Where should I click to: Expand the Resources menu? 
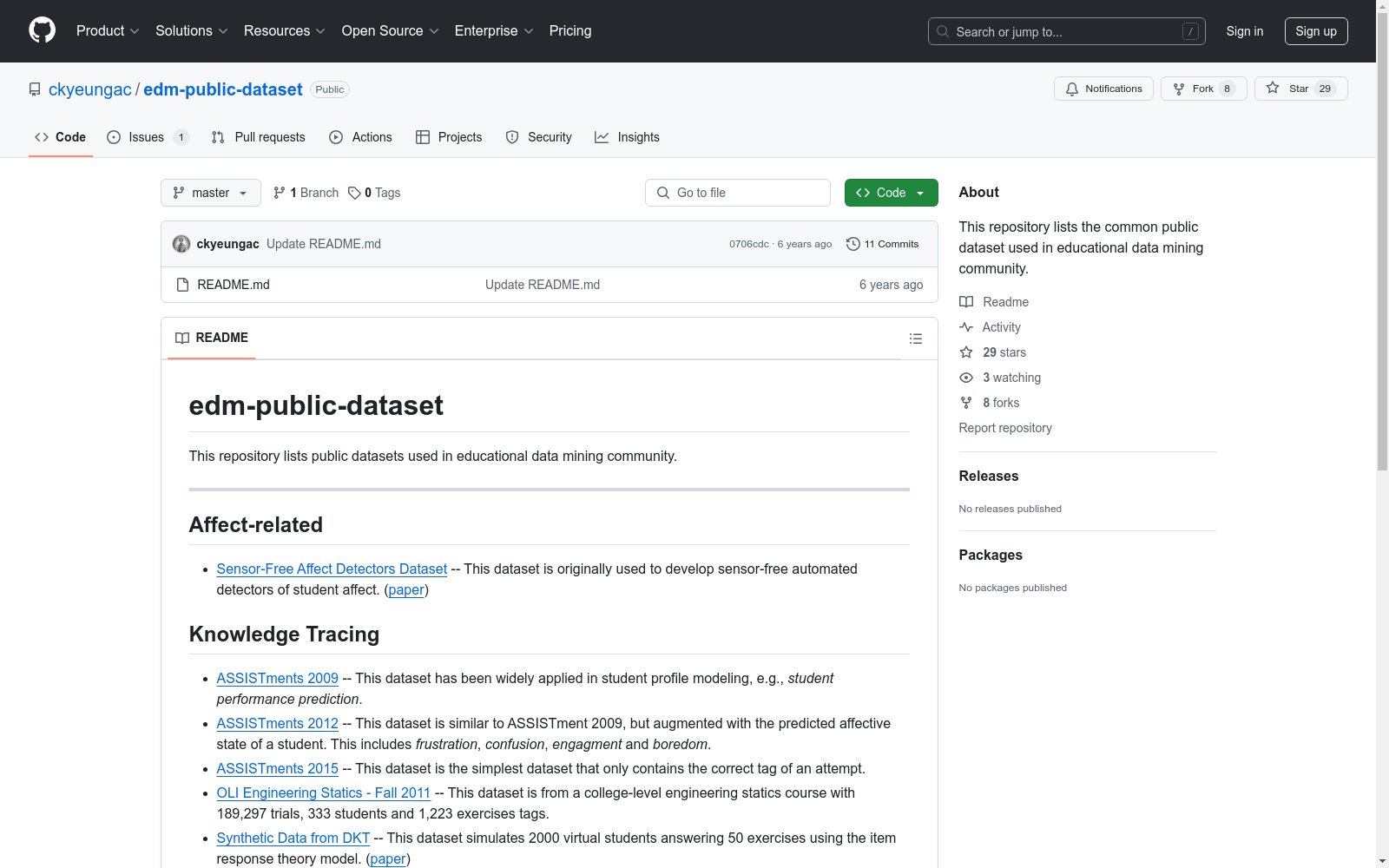[x=285, y=31]
